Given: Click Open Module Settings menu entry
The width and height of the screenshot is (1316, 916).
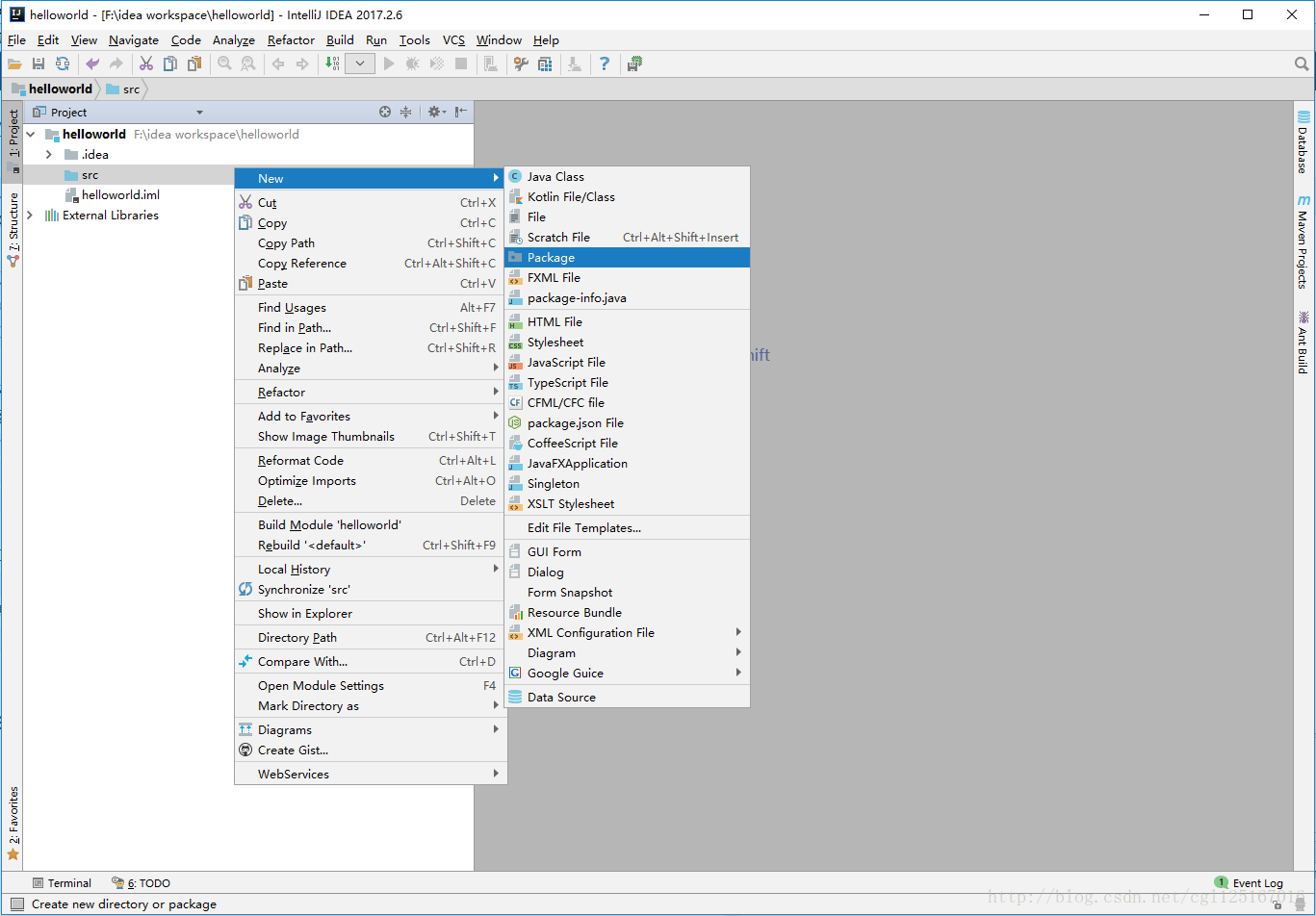Looking at the screenshot, I should click(371, 685).
